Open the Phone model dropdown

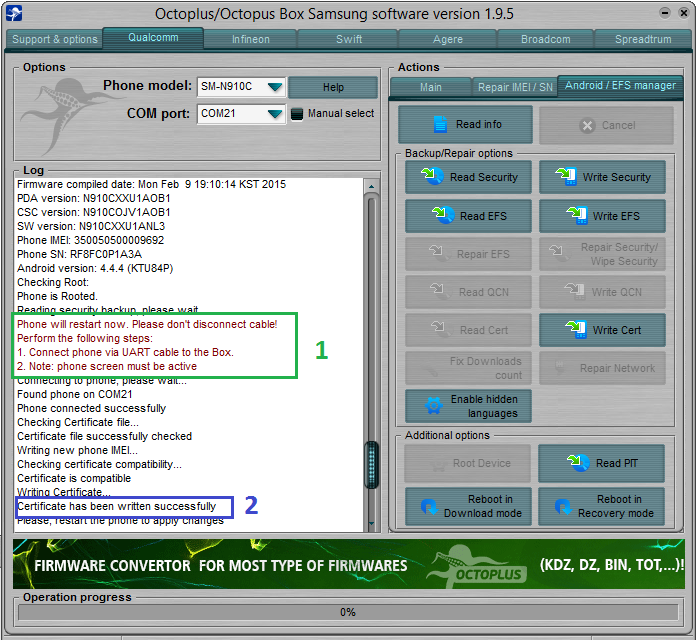[275, 86]
